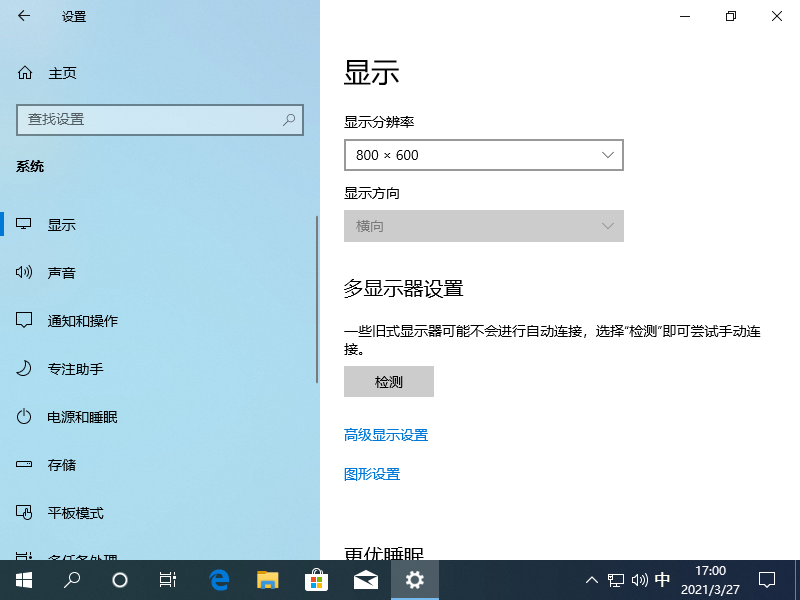
Task: Open the Start menu
Action: click(22, 579)
